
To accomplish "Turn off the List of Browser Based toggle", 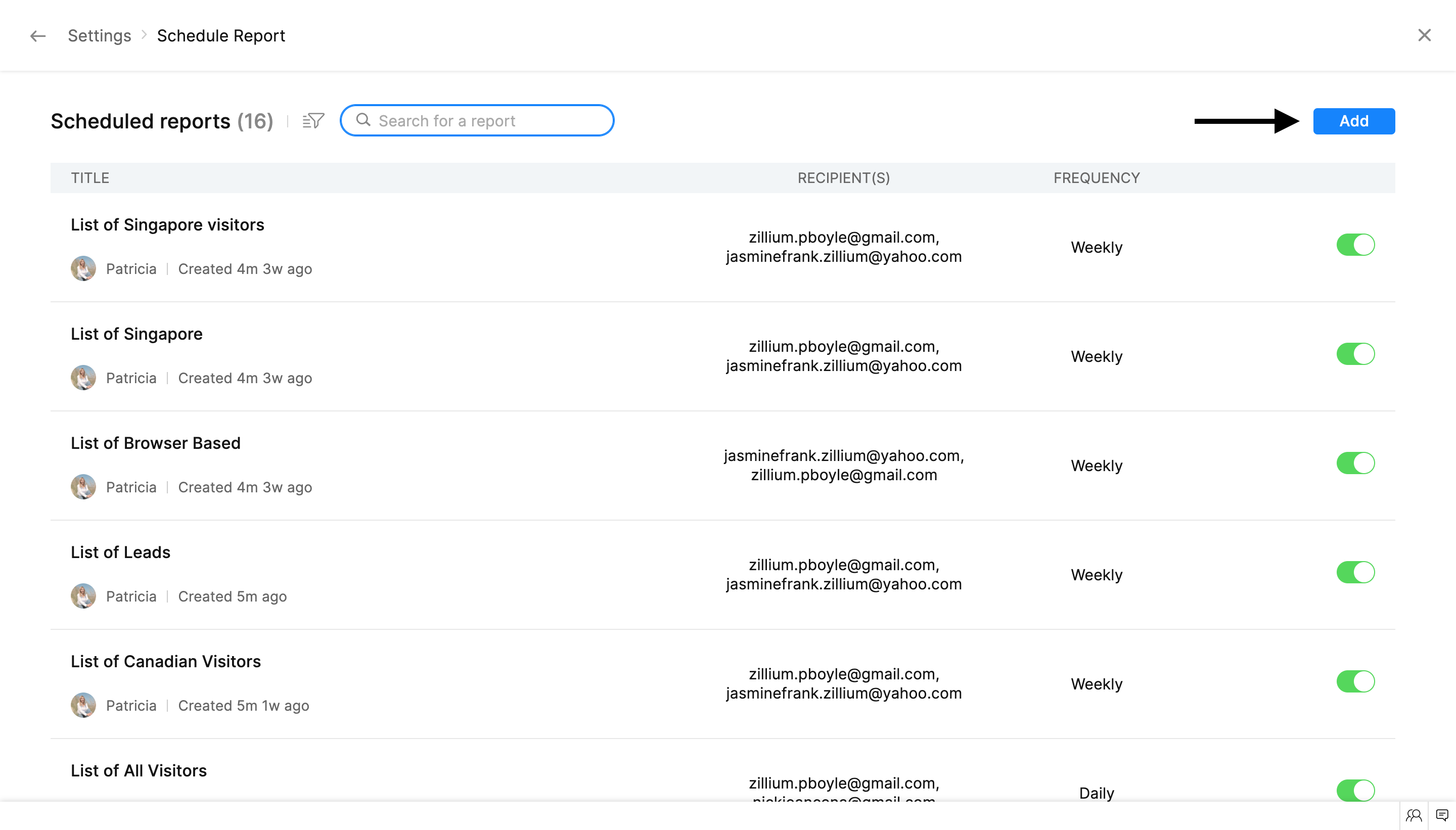I will [x=1355, y=464].
